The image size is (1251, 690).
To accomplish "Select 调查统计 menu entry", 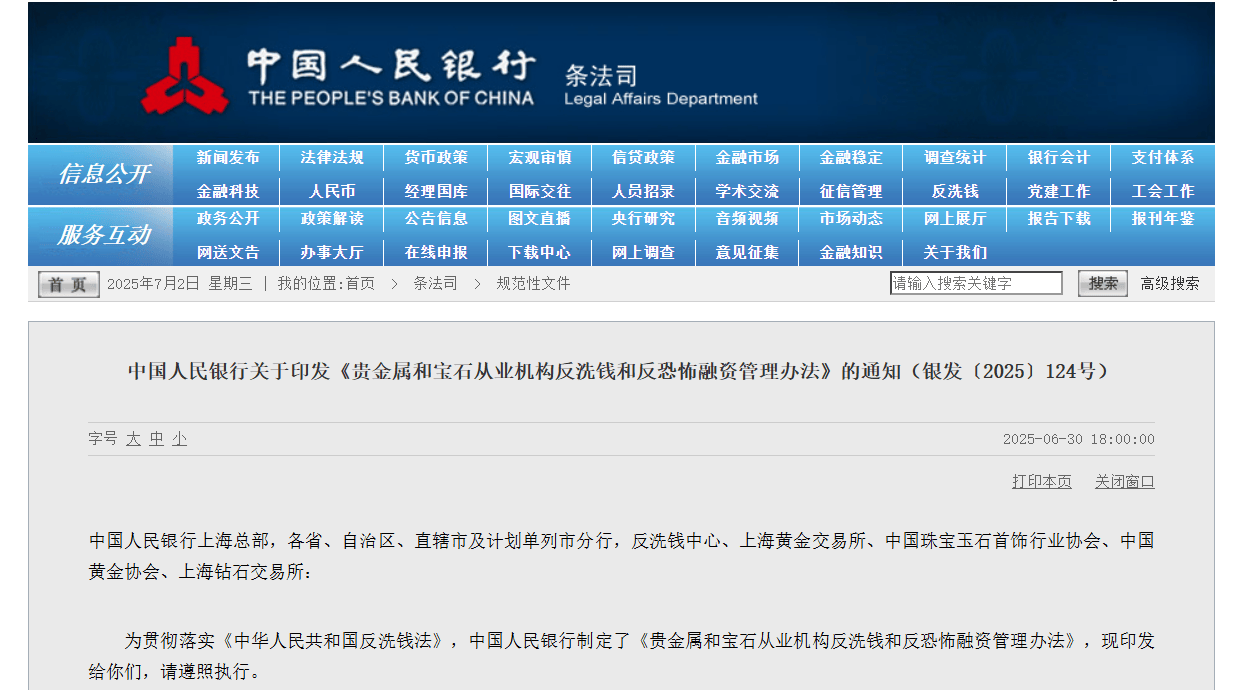I will (955, 158).
